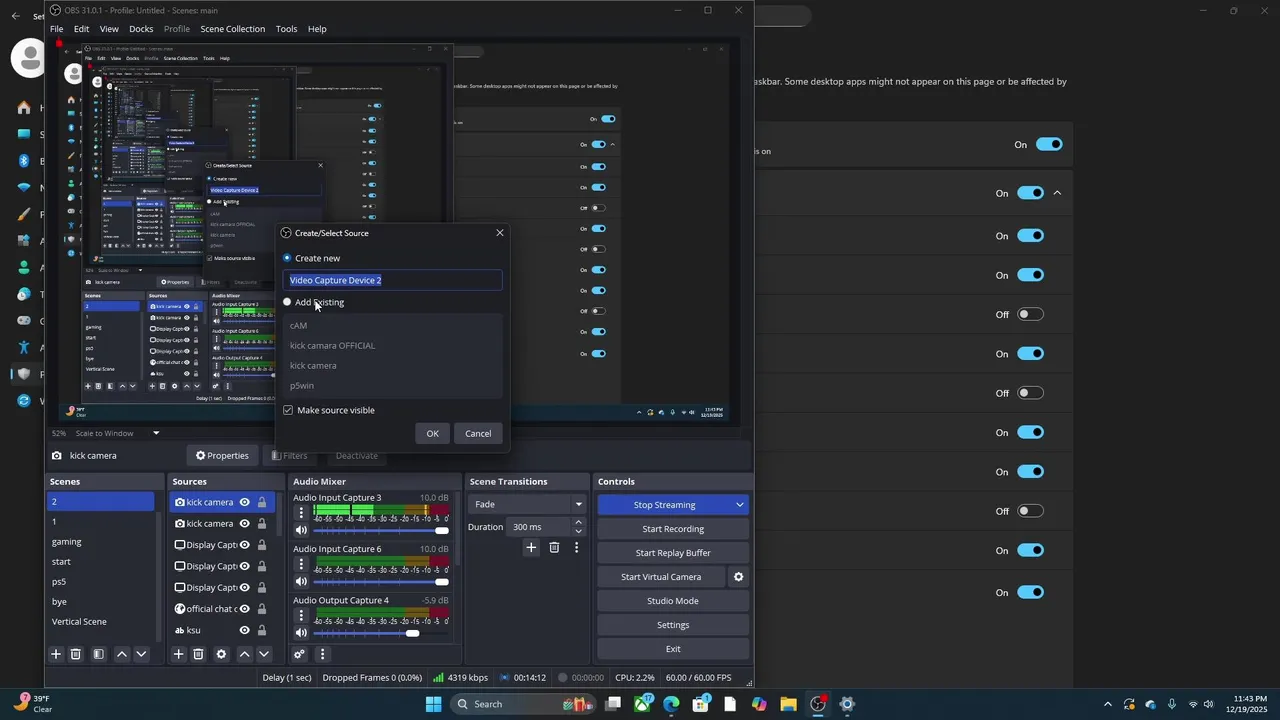Open Tools menu
Image resolution: width=1280 pixels, height=720 pixels.
[x=286, y=29]
